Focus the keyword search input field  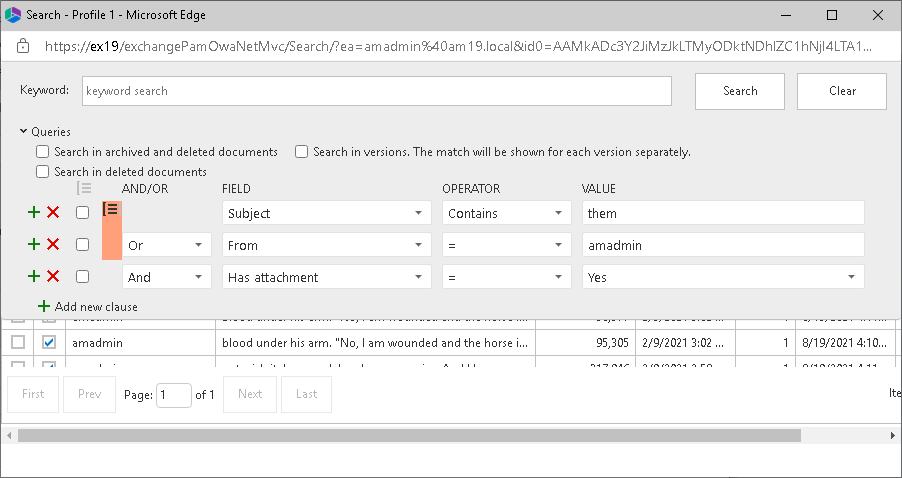pyautogui.click(x=376, y=91)
